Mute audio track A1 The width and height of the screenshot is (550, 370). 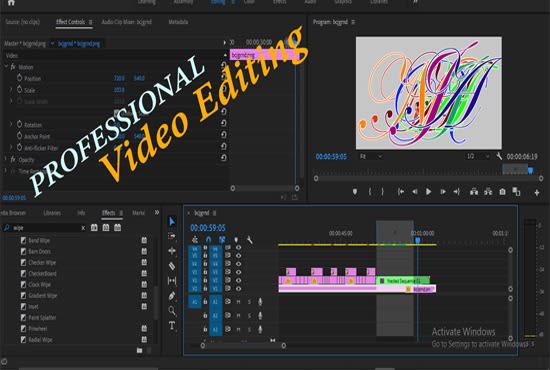pos(239,302)
